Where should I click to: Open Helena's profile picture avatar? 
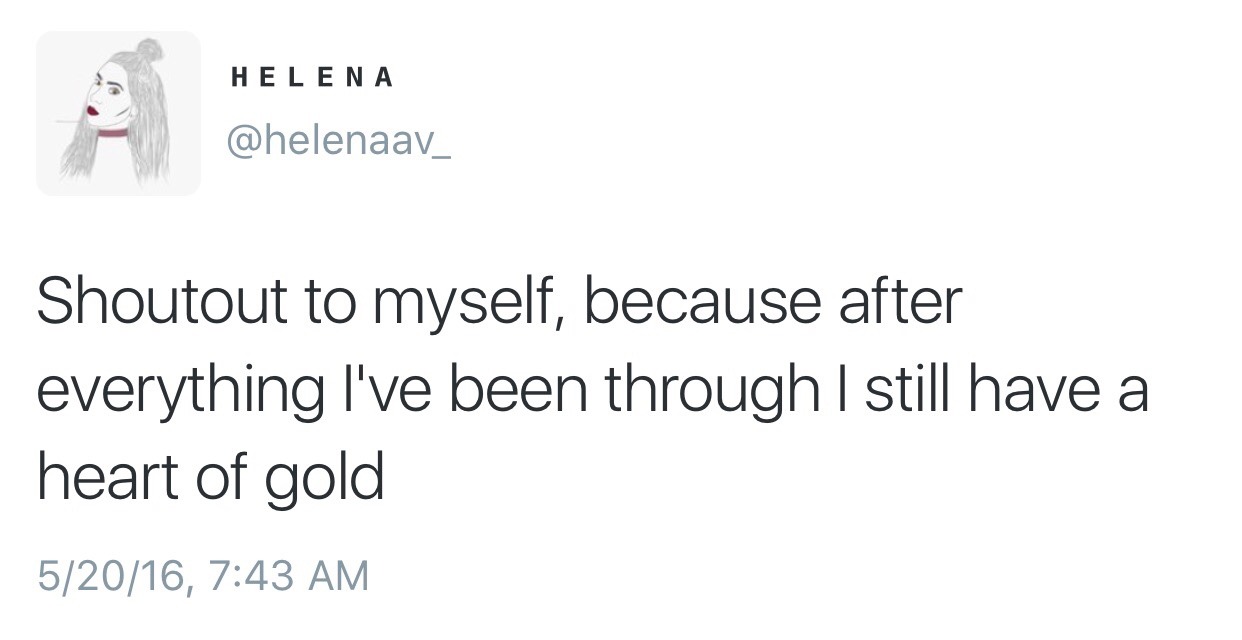point(118,113)
